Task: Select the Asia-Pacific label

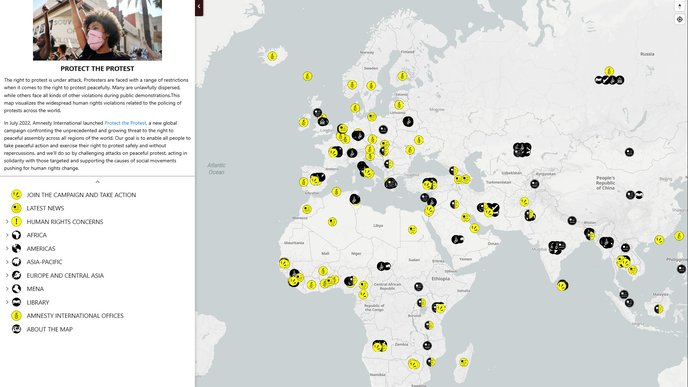Action: tap(44, 262)
